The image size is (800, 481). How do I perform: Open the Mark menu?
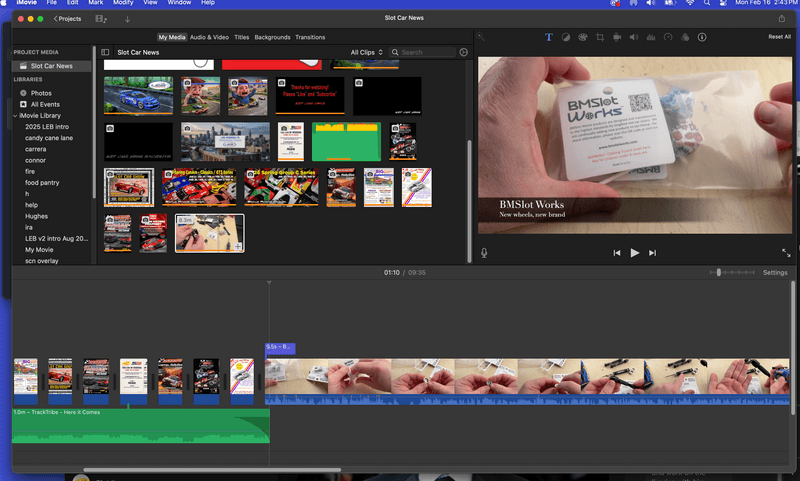pyautogui.click(x=95, y=3)
